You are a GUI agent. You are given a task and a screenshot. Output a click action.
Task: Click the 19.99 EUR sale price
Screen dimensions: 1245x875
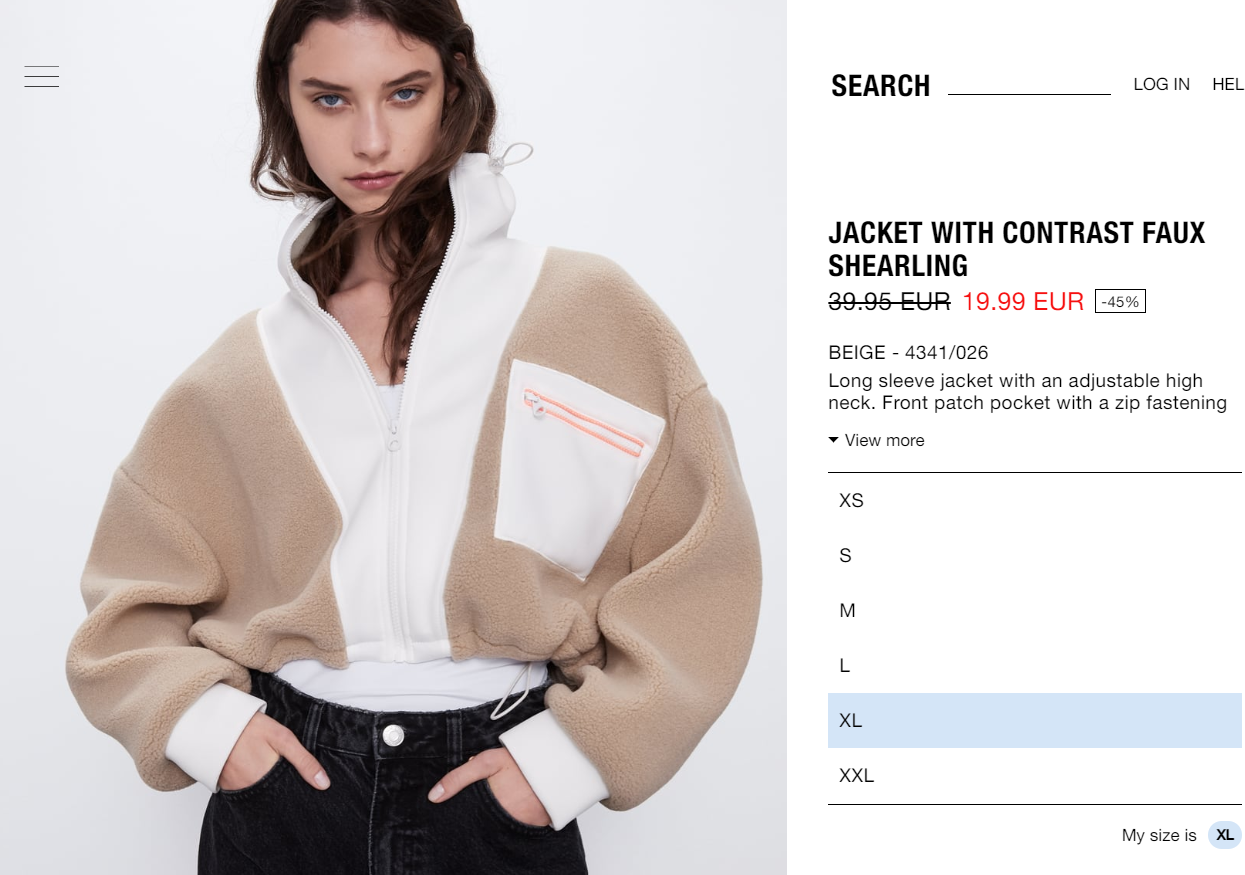click(x=1023, y=301)
